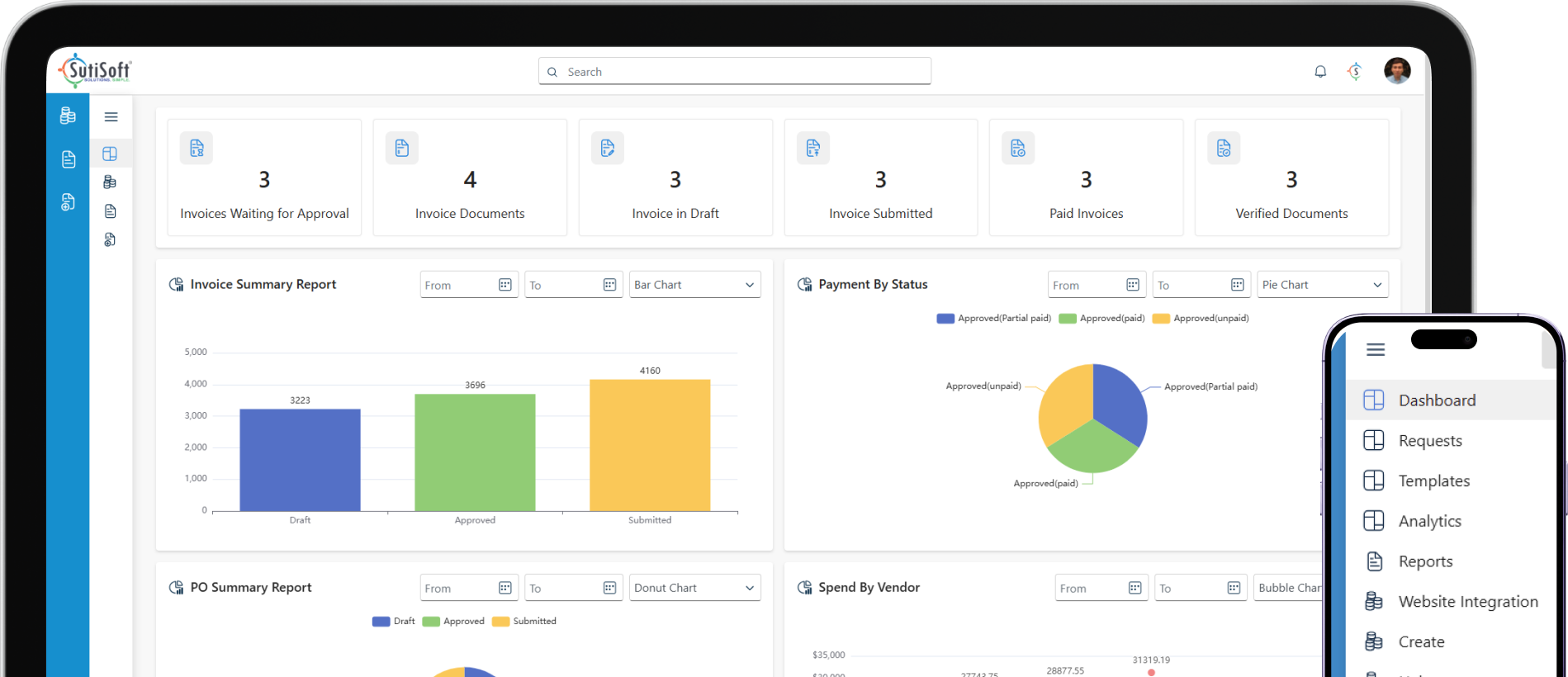This screenshot has height=677, width=1568.
Task: Expand the Pie Chart type dropdown
Action: point(1321,285)
